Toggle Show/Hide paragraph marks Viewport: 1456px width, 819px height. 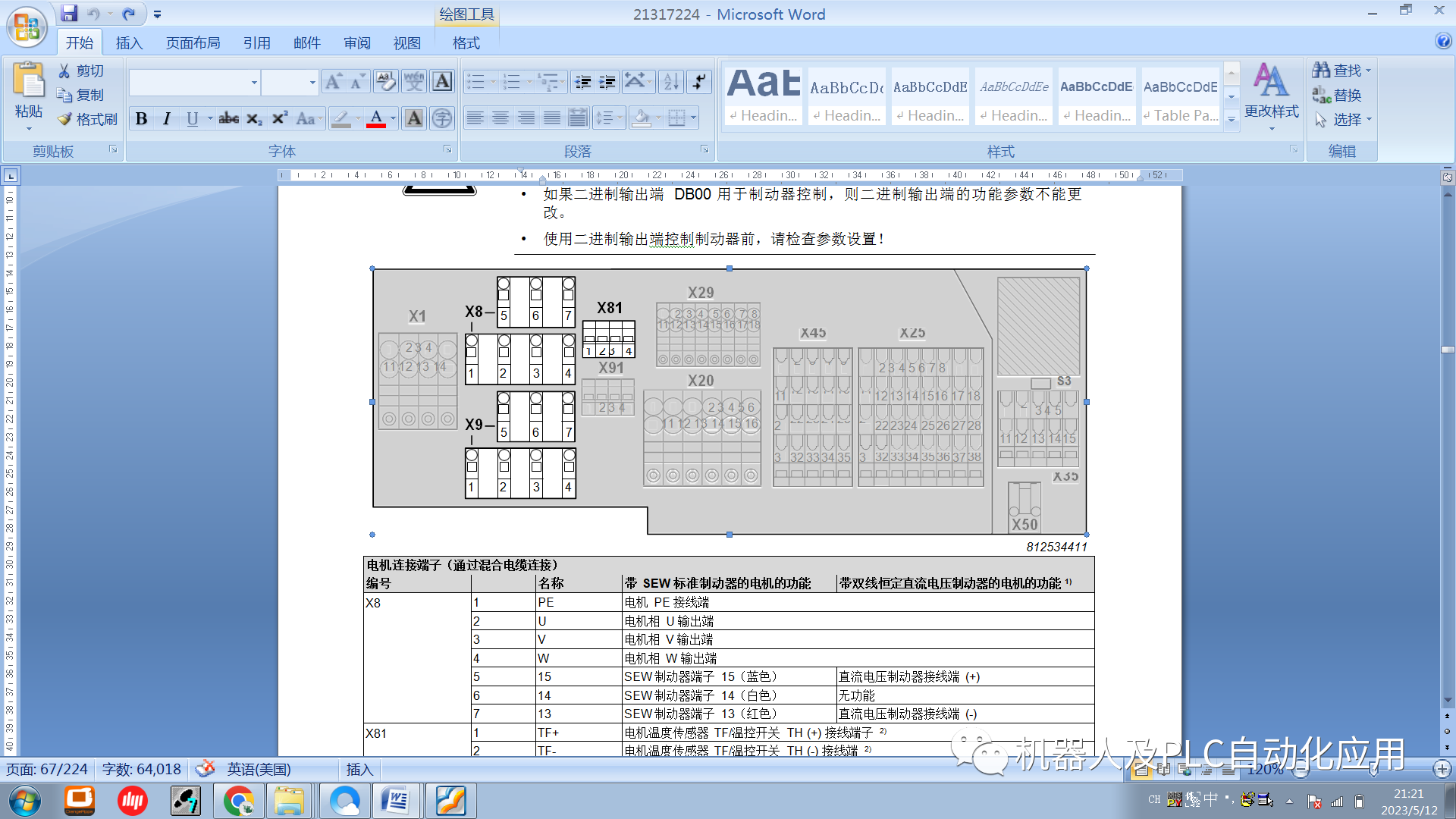coord(699,82)
